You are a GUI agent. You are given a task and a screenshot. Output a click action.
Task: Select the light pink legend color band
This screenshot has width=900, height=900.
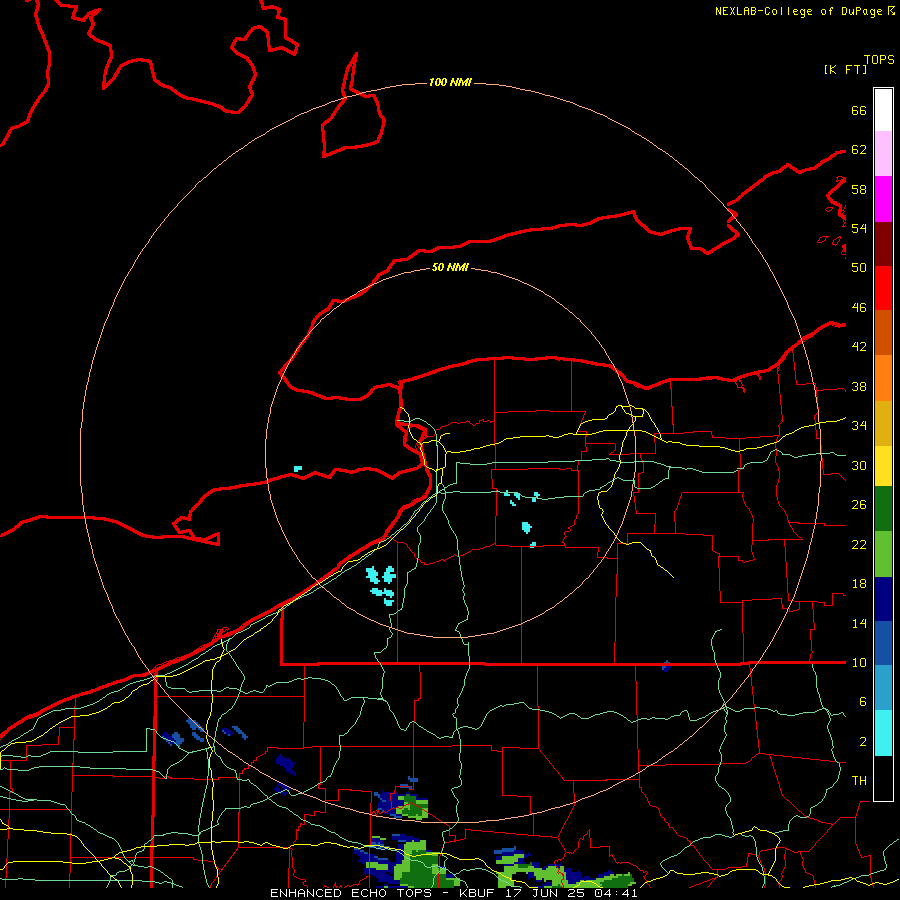tap(883, 154)
